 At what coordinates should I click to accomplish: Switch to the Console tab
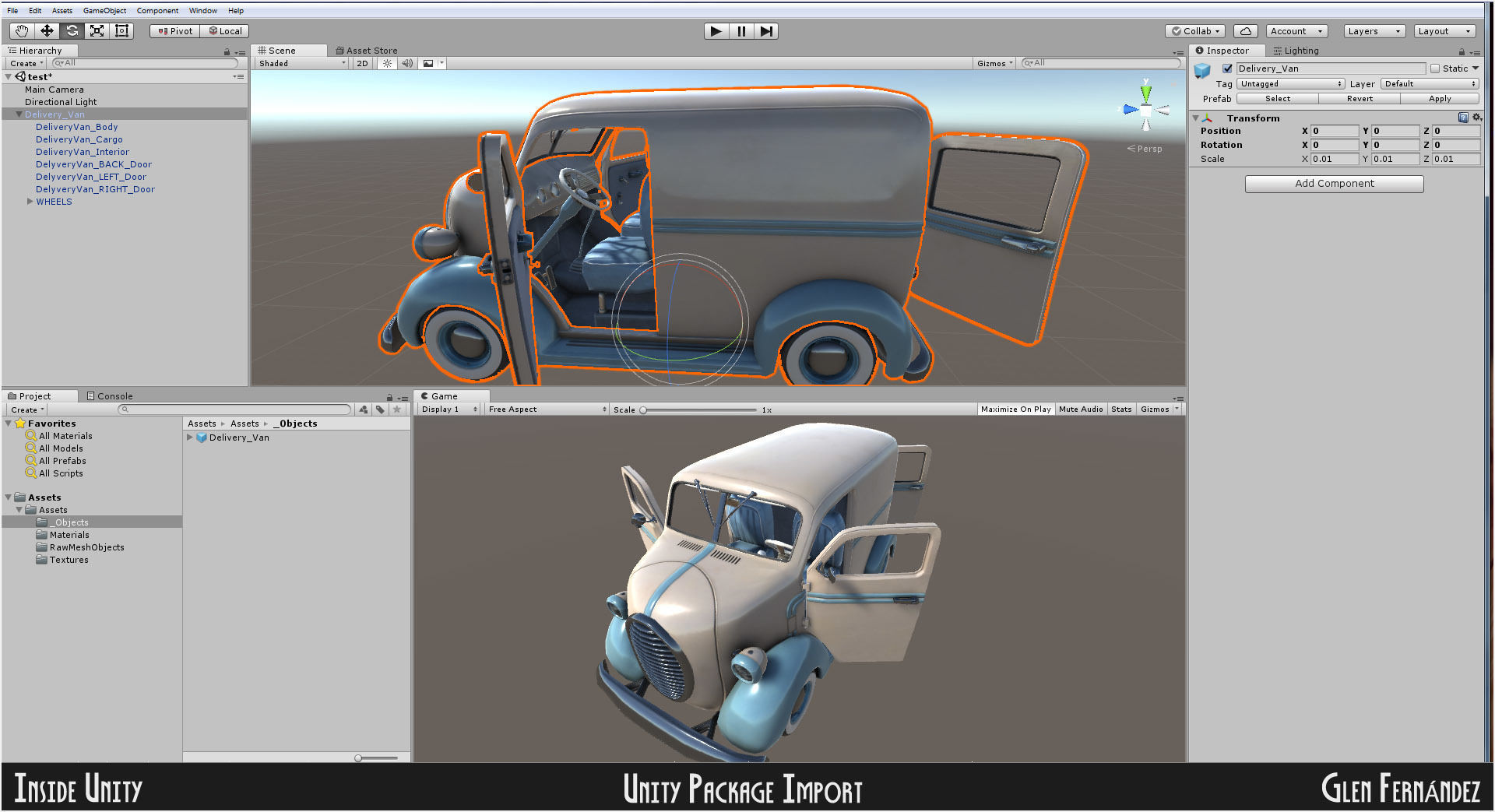[109, 396]
